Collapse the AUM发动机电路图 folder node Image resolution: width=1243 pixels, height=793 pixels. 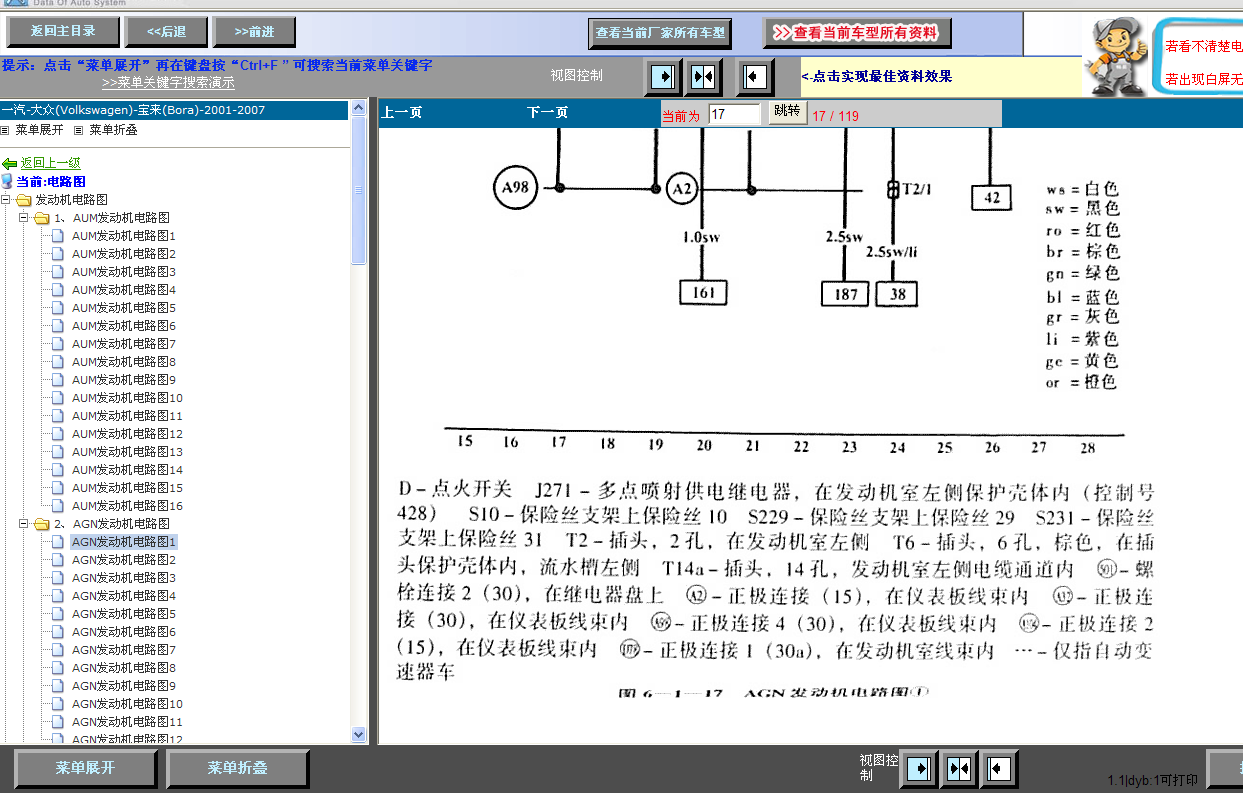click(24, 218)
